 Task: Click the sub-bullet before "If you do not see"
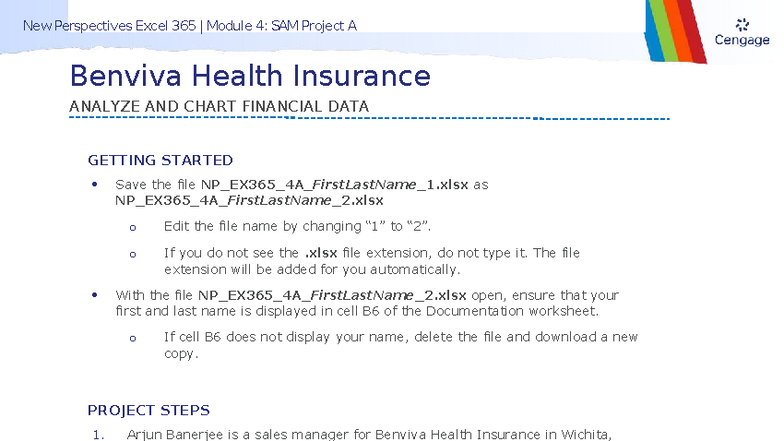coord(132,254)
